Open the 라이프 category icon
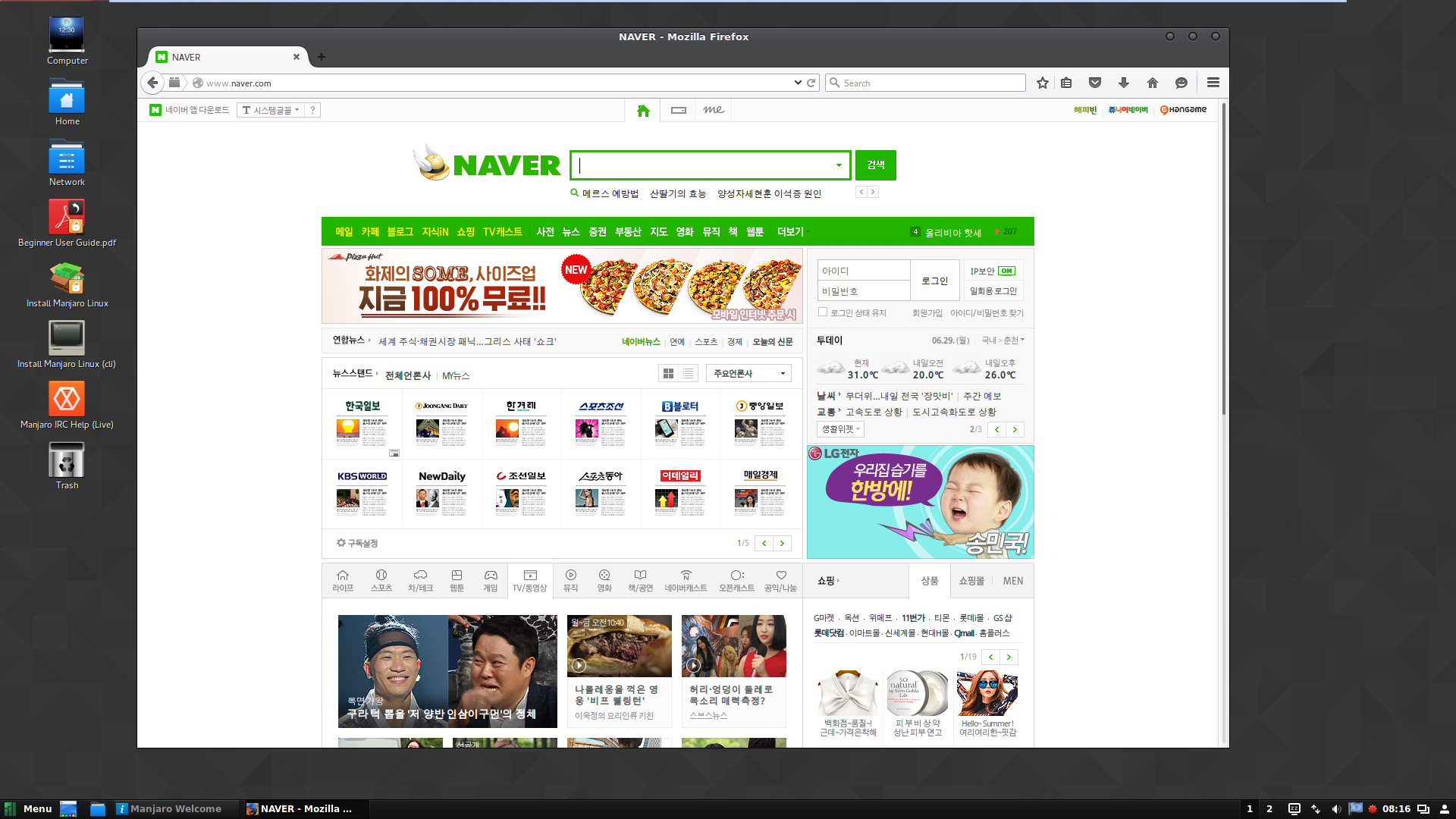1456x819 pixels. coord(343,581)
